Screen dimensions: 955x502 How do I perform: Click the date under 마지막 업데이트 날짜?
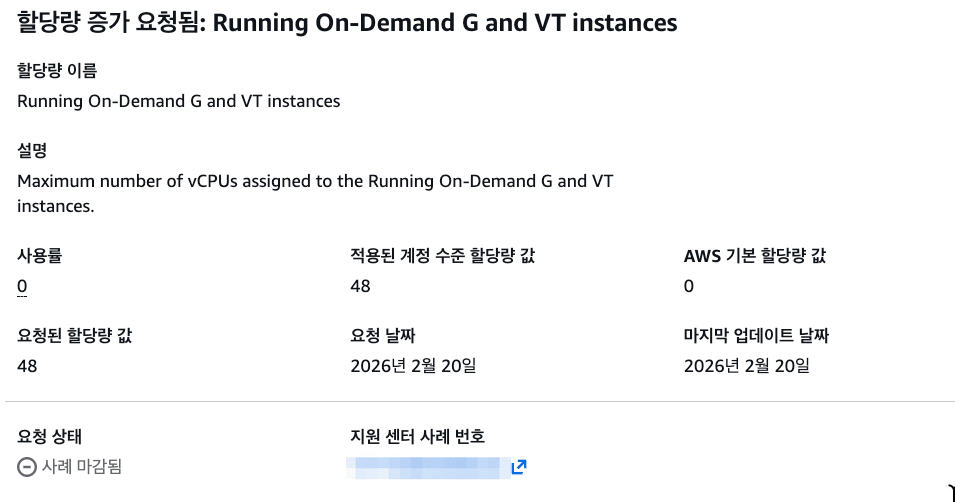click(746, 366)
